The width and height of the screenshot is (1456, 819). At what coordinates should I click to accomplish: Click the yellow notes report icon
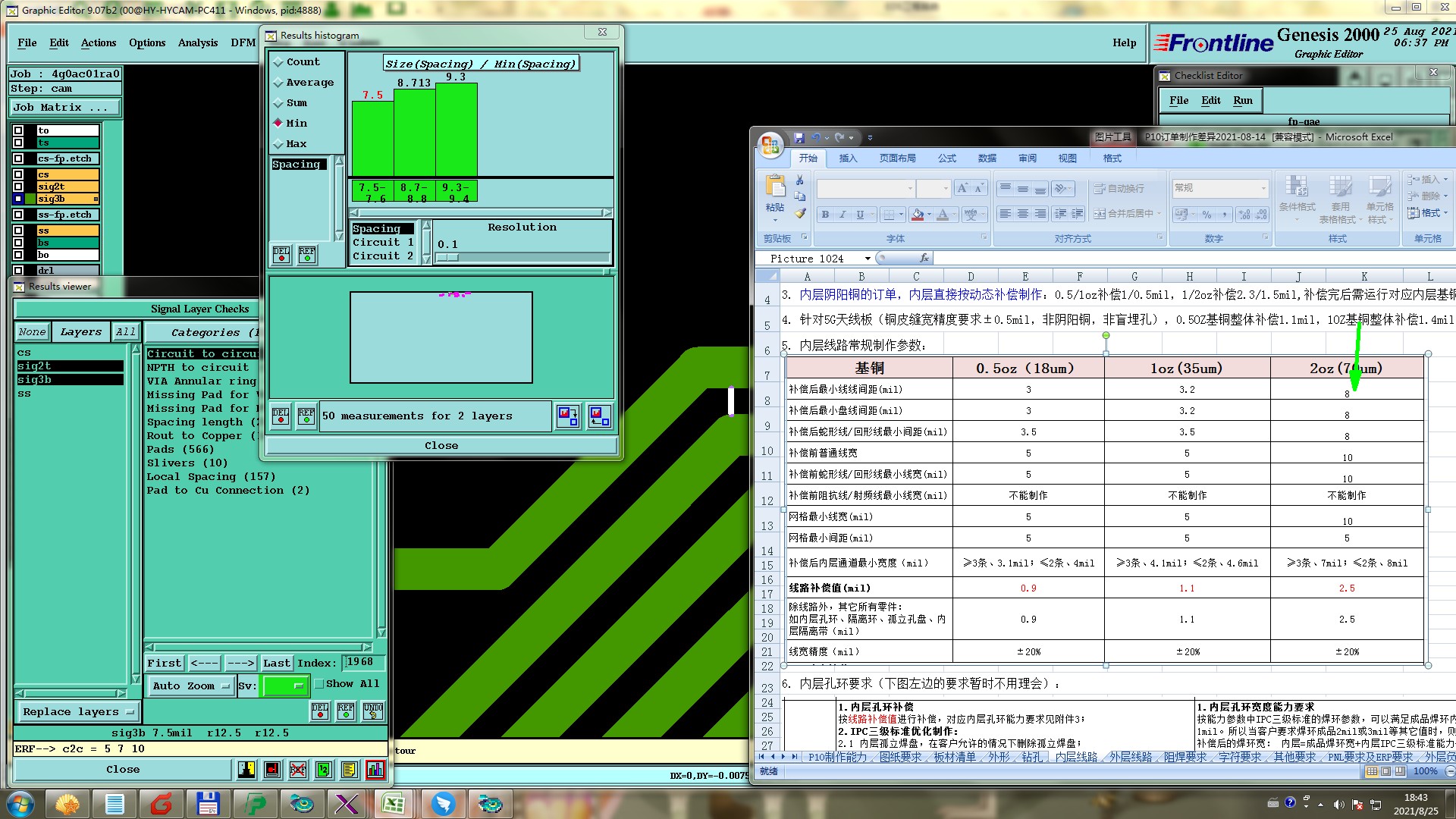[349, 770]
